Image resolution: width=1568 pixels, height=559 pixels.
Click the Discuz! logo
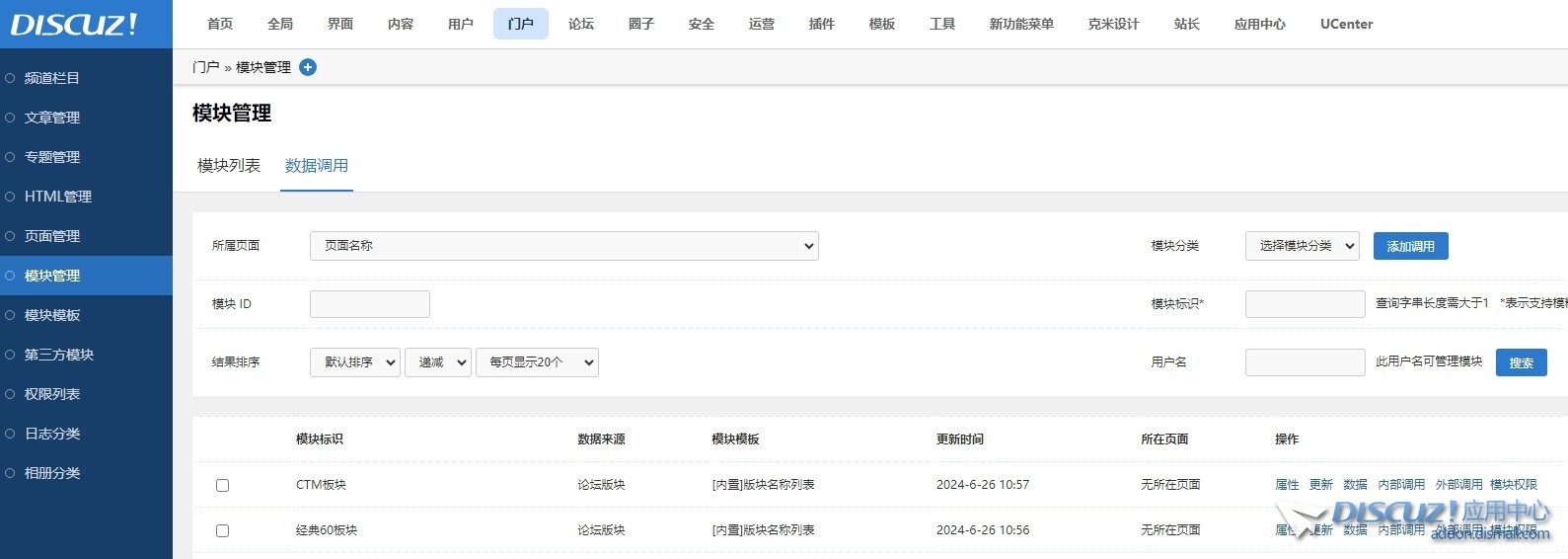coord(75,24)
